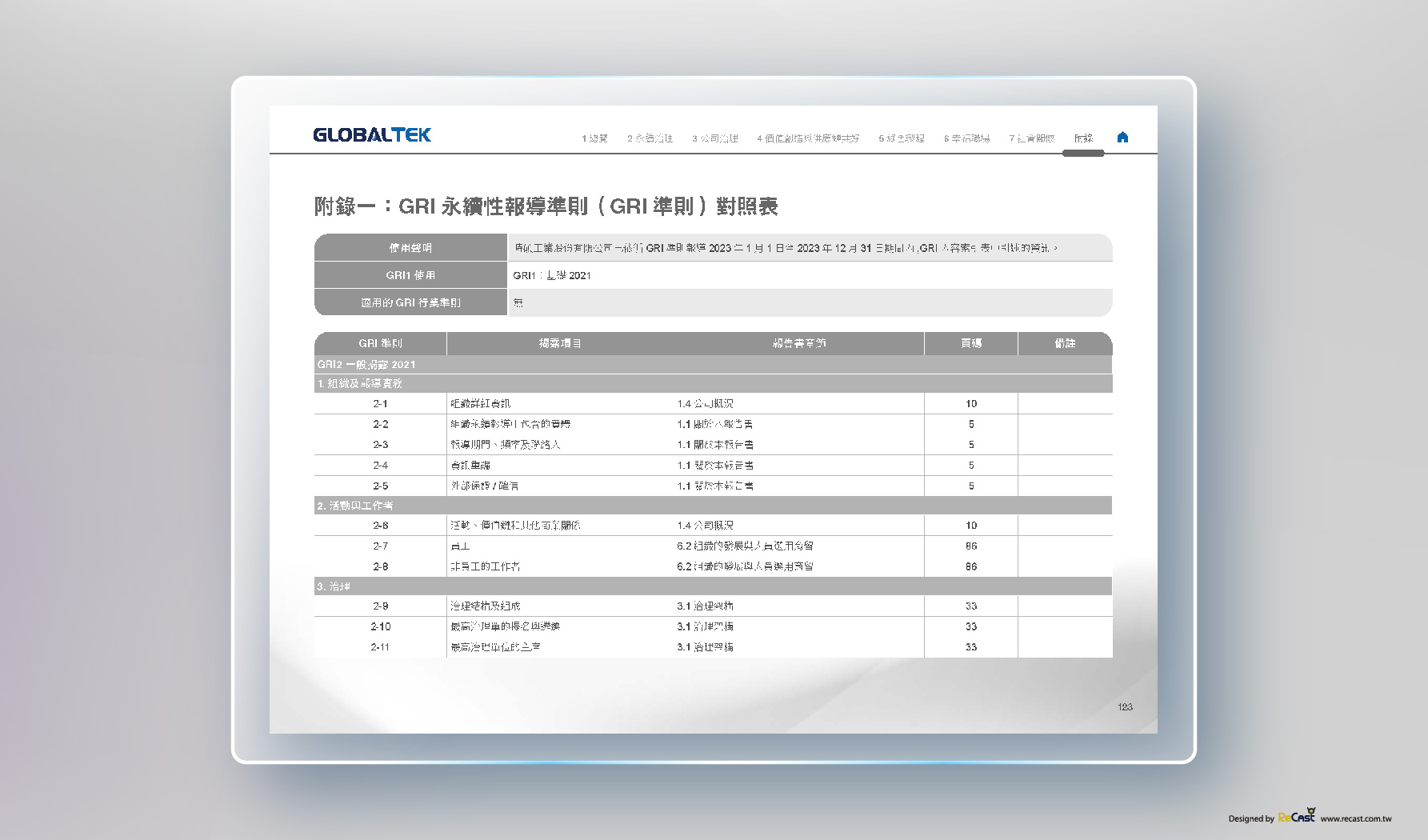Click the 備註 column header

point(1065,343)
